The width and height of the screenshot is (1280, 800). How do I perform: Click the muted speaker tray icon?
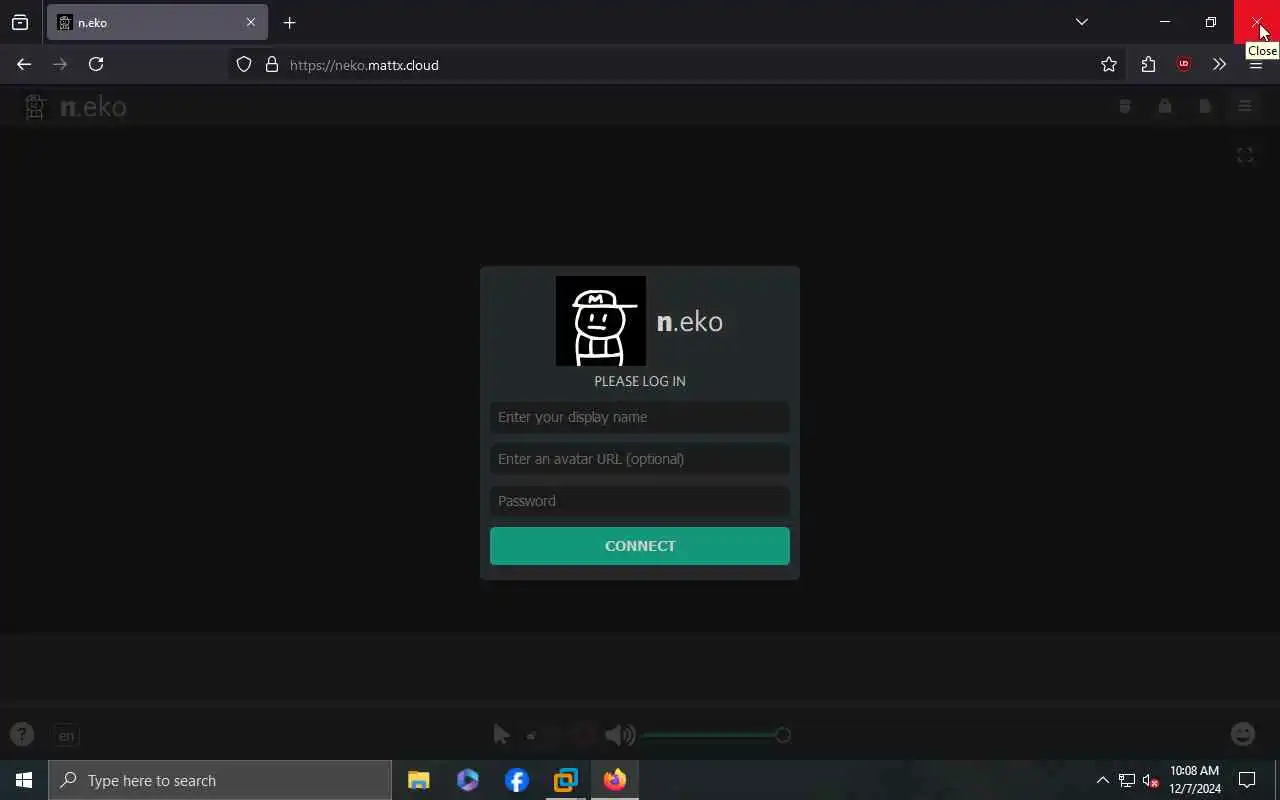tap(1150, 780)
